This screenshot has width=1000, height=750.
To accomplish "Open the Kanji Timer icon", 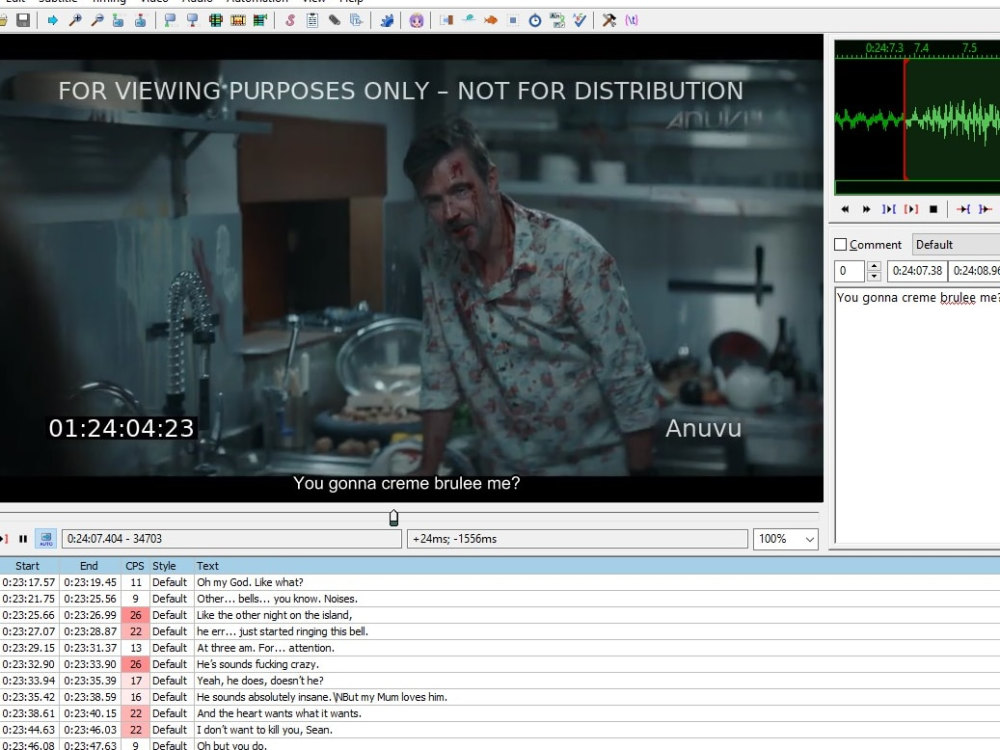I will click(x=557, y=20).
